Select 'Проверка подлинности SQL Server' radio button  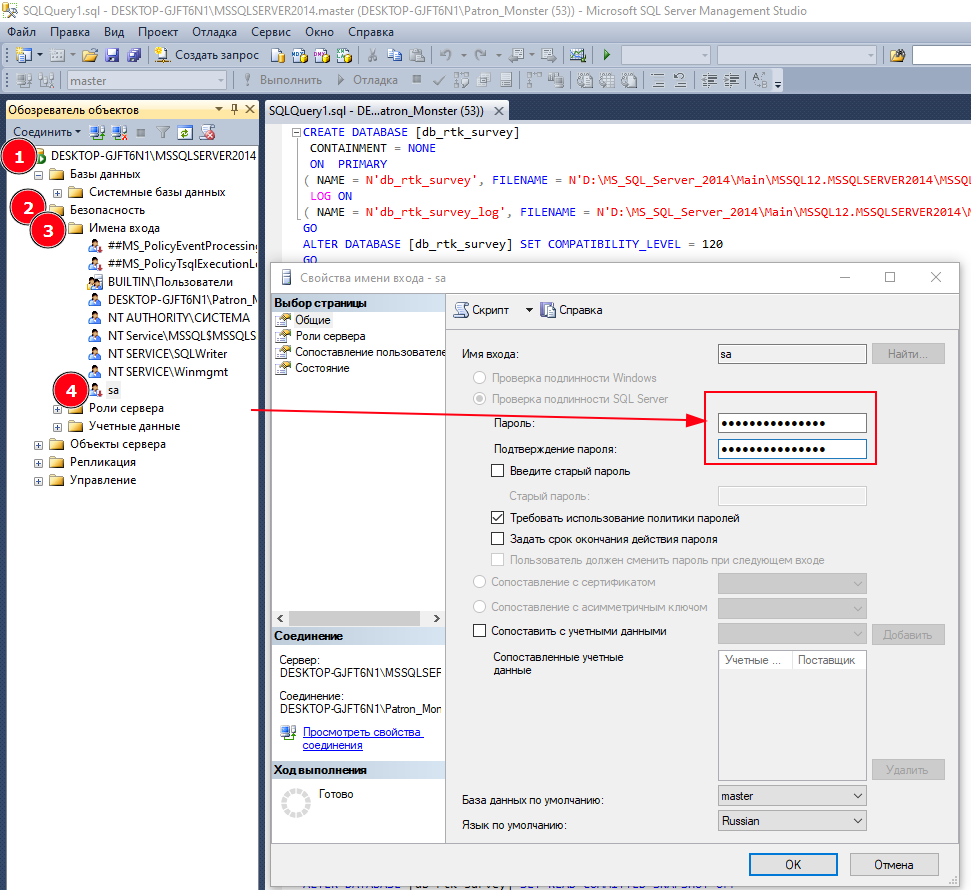pyautogui.click(x=479, y=398)
